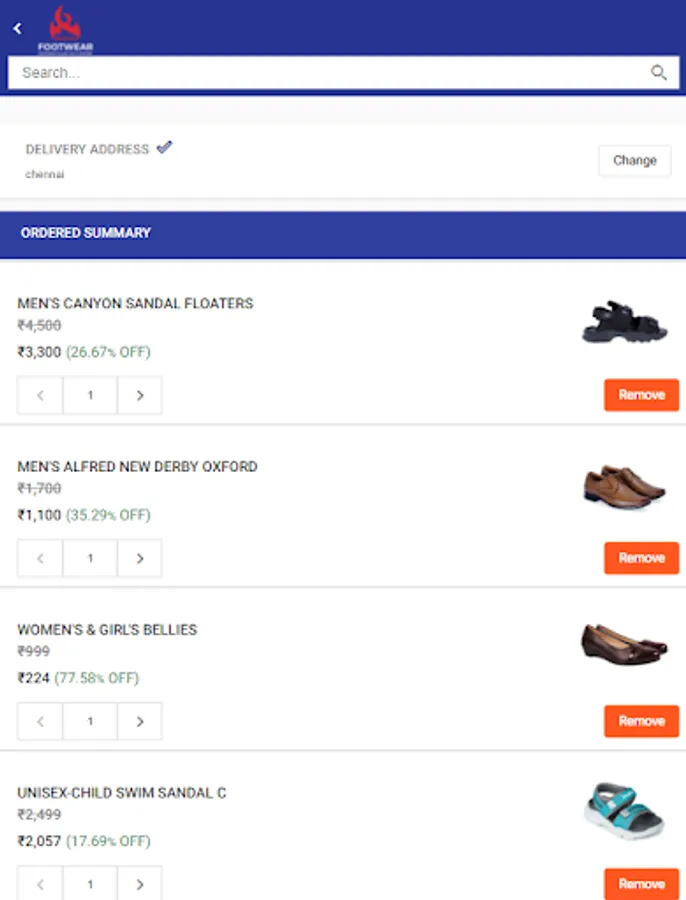Decrease quantity of Alfred Derby Oxford
This screenshot has width=686, height=900.
point(41,558)
